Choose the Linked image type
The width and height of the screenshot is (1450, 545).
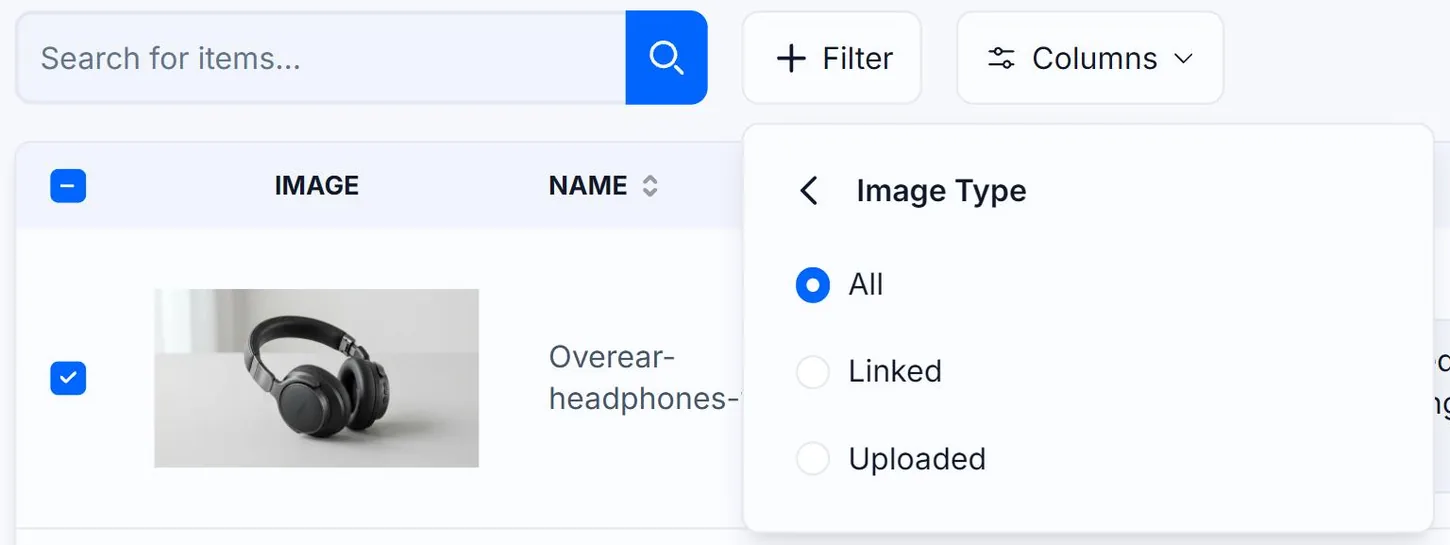(x=812, y=372)
